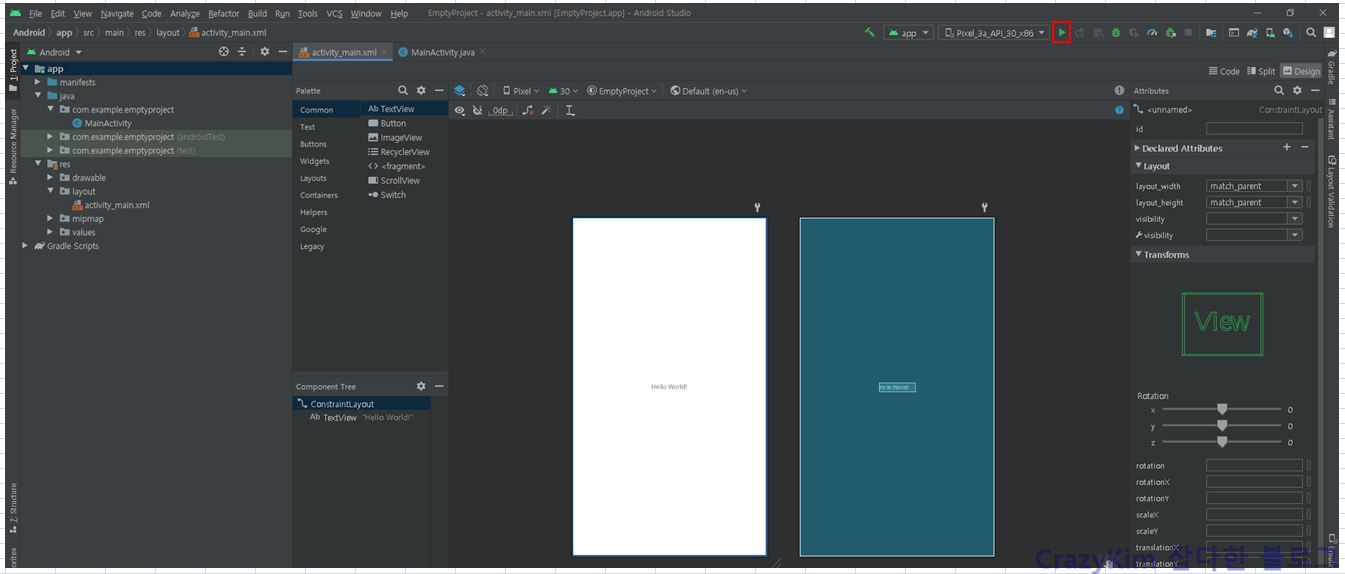Open the AVD Manager phone icon
Screen dimensions: 1345x574
click(x=1270, y=33)
